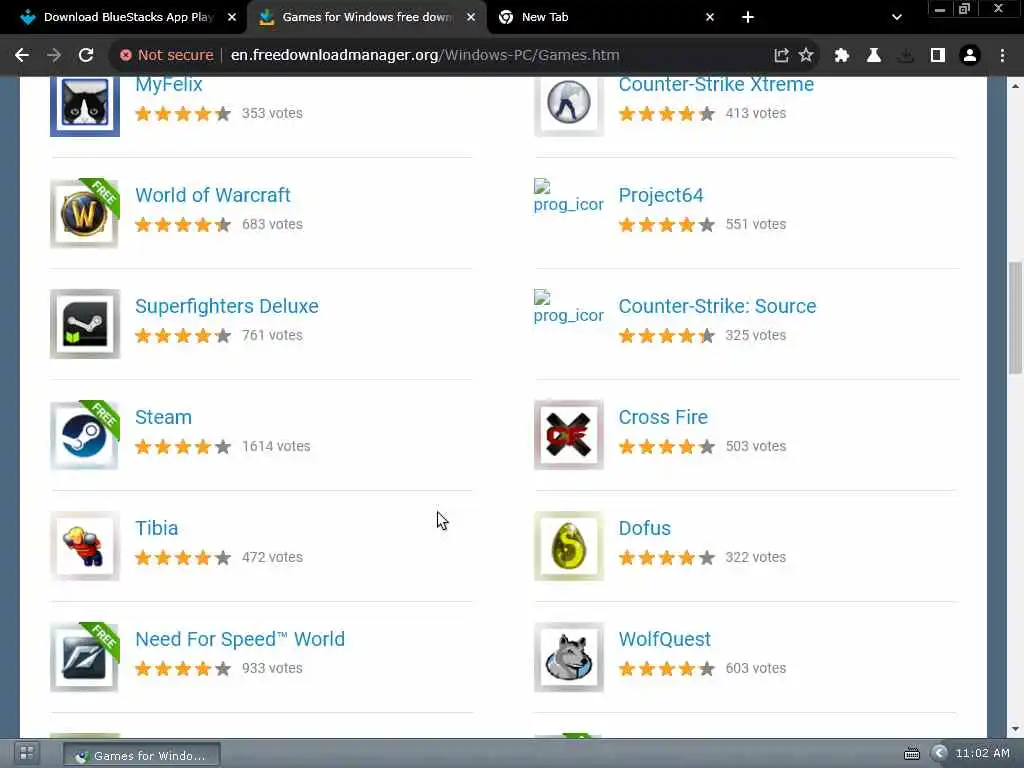Screen dimensions: 1024x768
Task: Toggle the browser side panel
Action: point(938,56)
